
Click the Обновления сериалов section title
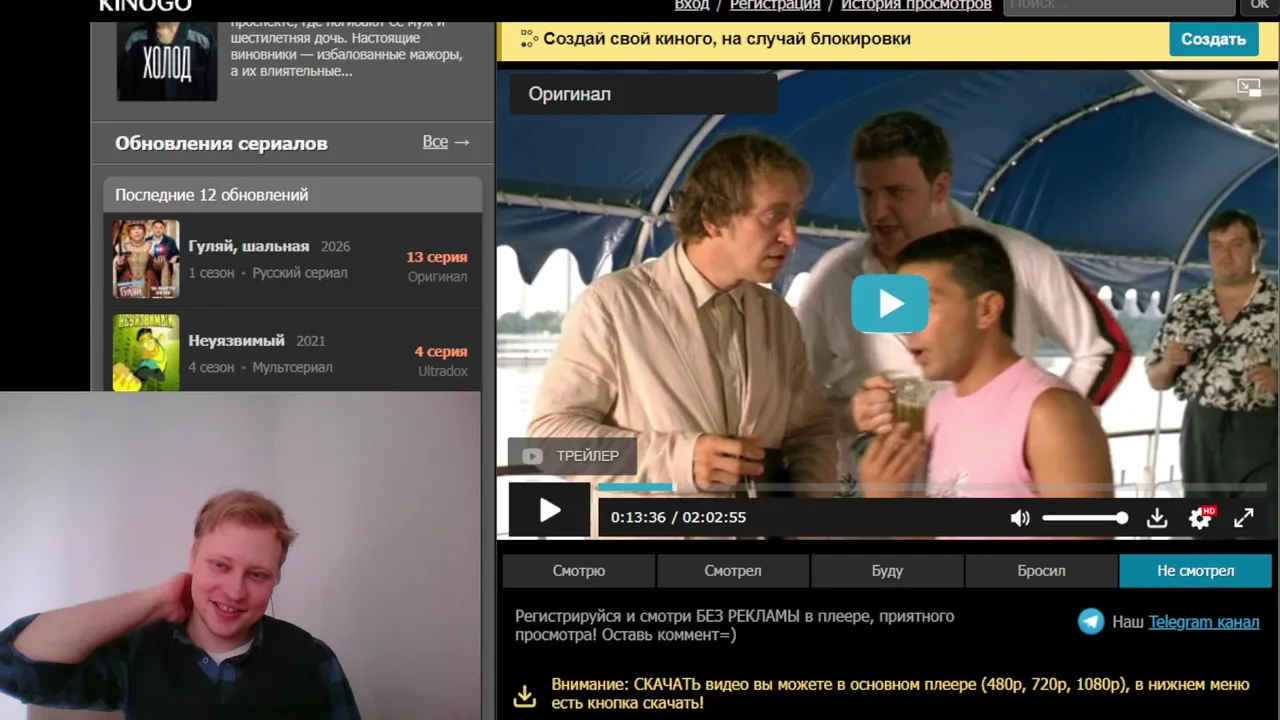point(221,143)
